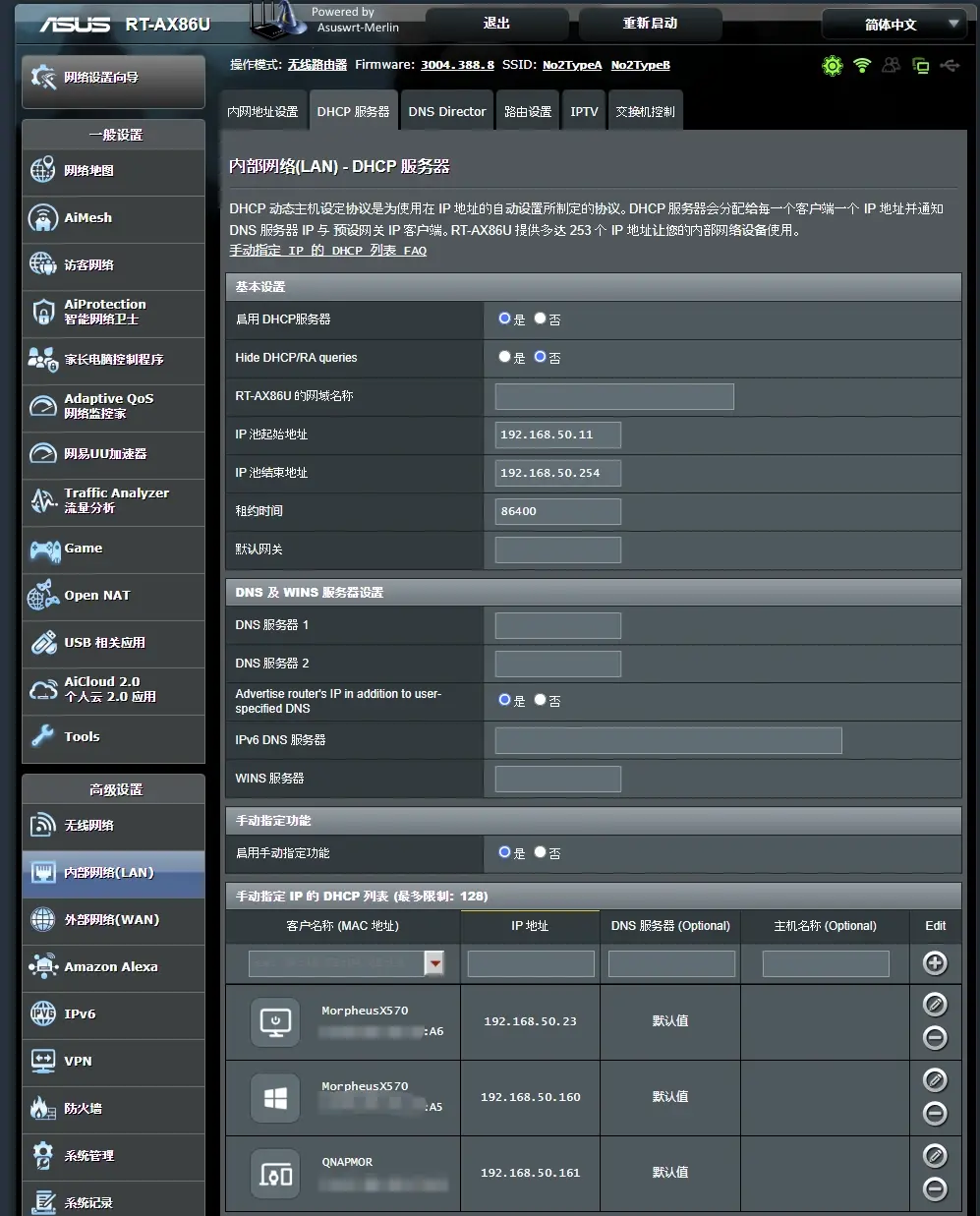Remove the 192.168.50.160 entry minus icon
The image size is (980, 1216).
tap(935, 1113)
